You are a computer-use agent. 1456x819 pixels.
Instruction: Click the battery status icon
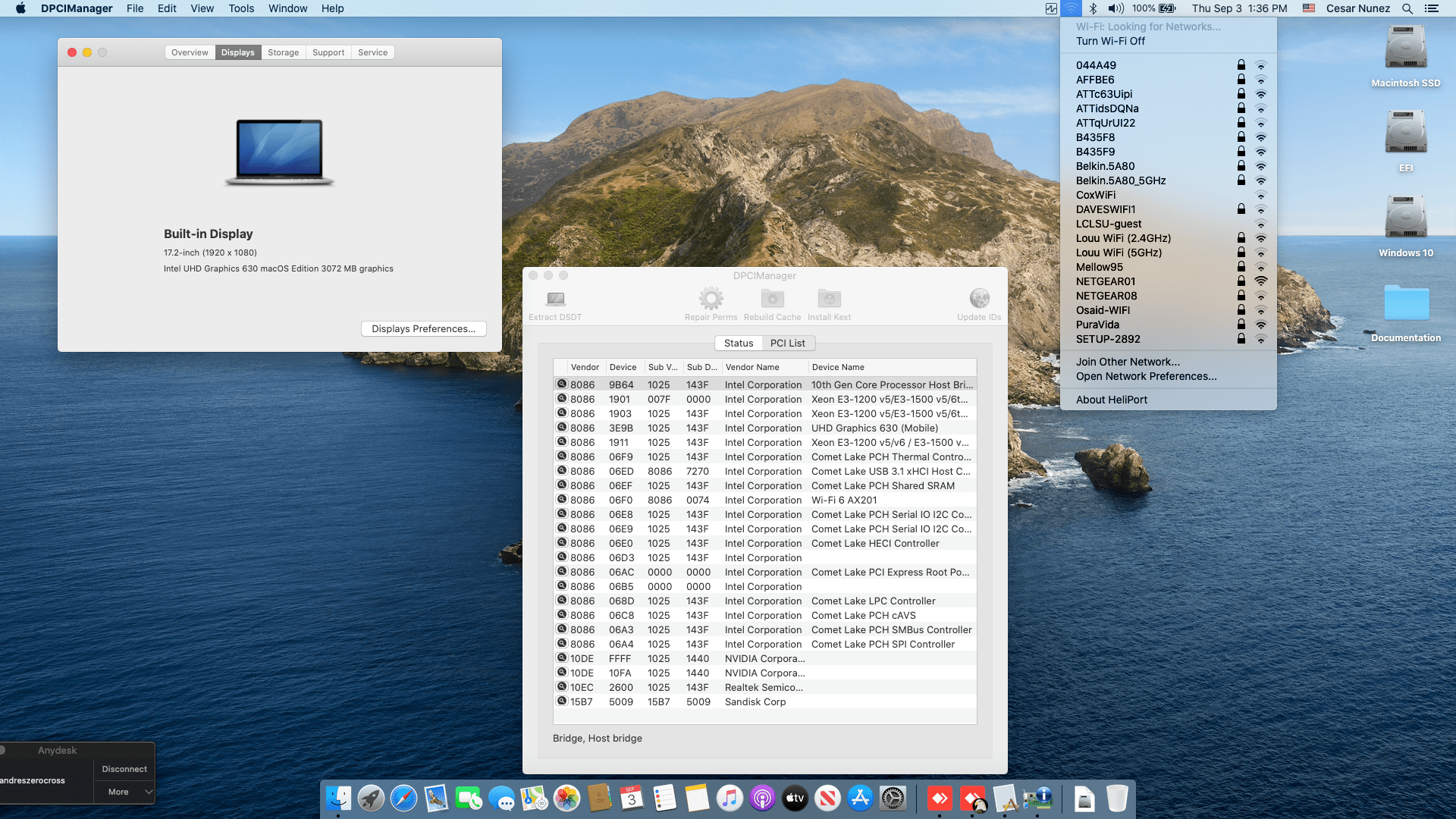tap(1167, 8)
